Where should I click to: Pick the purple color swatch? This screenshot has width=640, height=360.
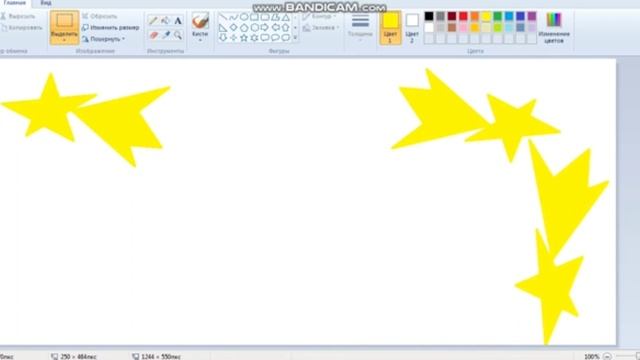click(x=532, y=16)
